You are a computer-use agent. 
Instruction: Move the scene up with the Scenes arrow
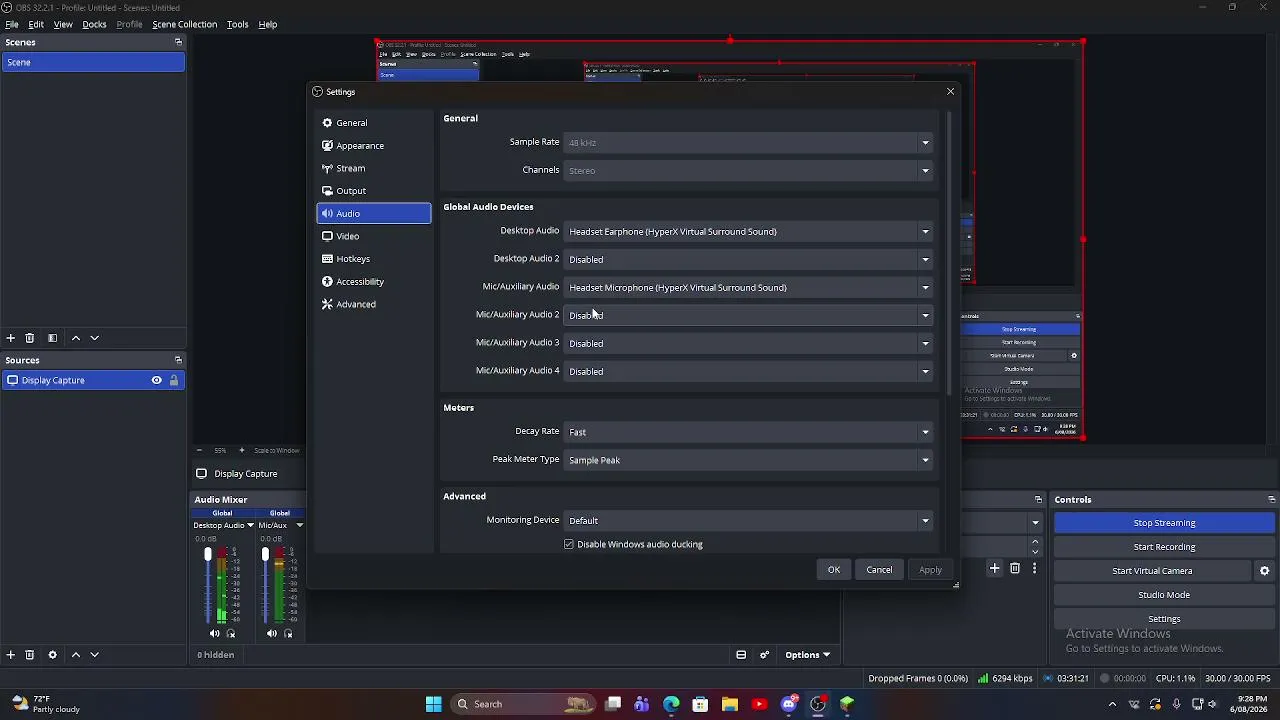pyautogui.click(x=76, y=338)
